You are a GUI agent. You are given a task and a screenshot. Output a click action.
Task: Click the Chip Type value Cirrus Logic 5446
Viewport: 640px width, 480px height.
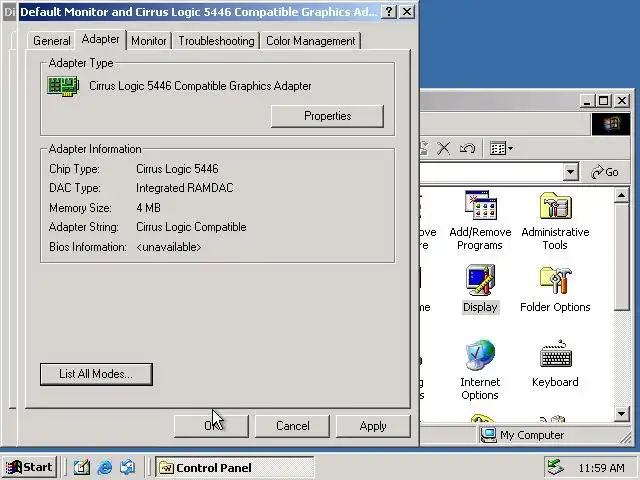(177, 169)
